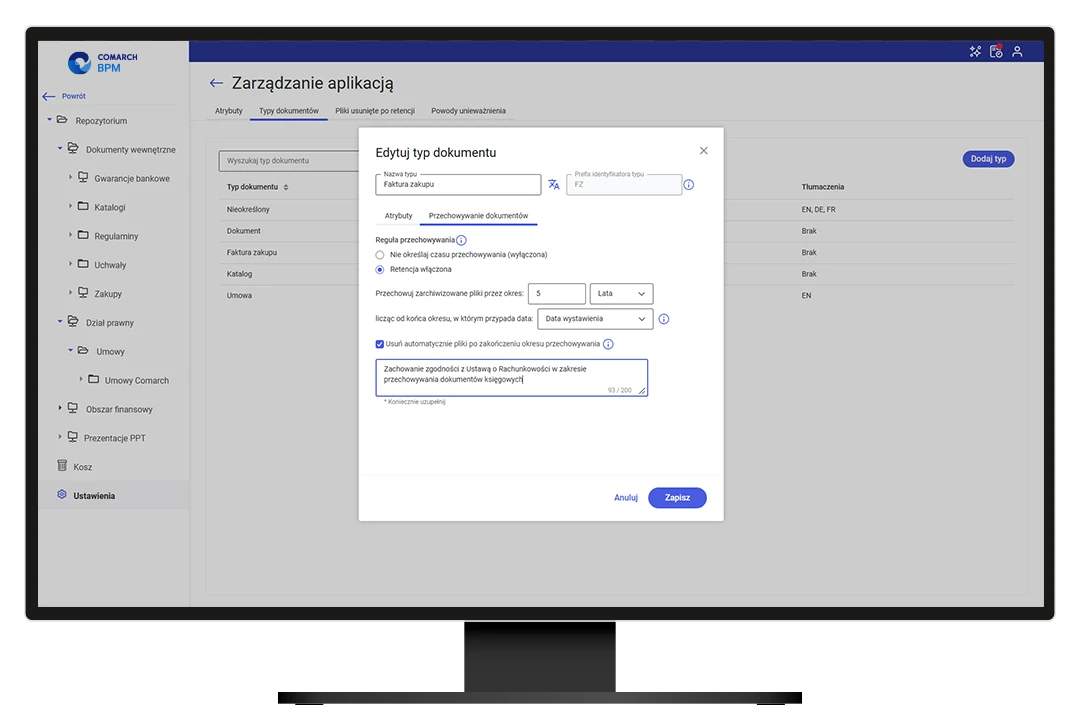Image resolution: width=1080 pixels, height=720 pixels.
Task: Click the retention justification text area
Action: coord(511,378)
